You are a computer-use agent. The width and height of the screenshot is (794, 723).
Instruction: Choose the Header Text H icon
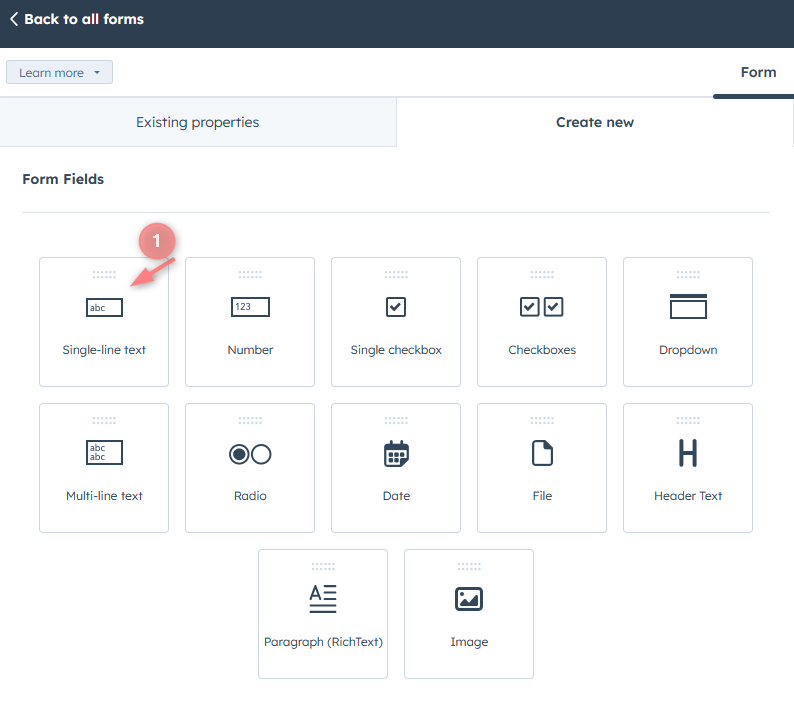click(x=688, y=454)
